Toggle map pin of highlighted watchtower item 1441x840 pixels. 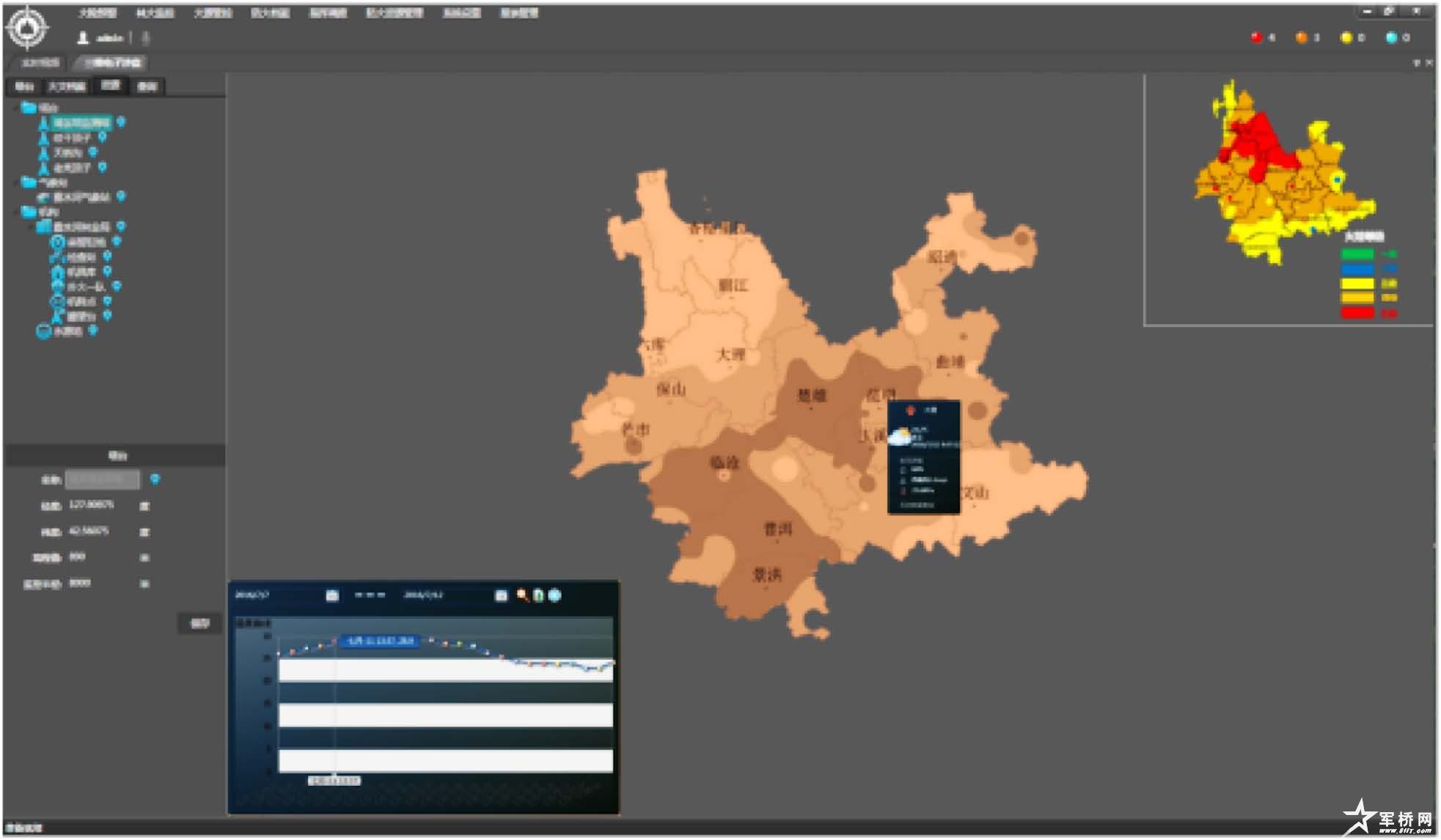[x=121, y=122]
